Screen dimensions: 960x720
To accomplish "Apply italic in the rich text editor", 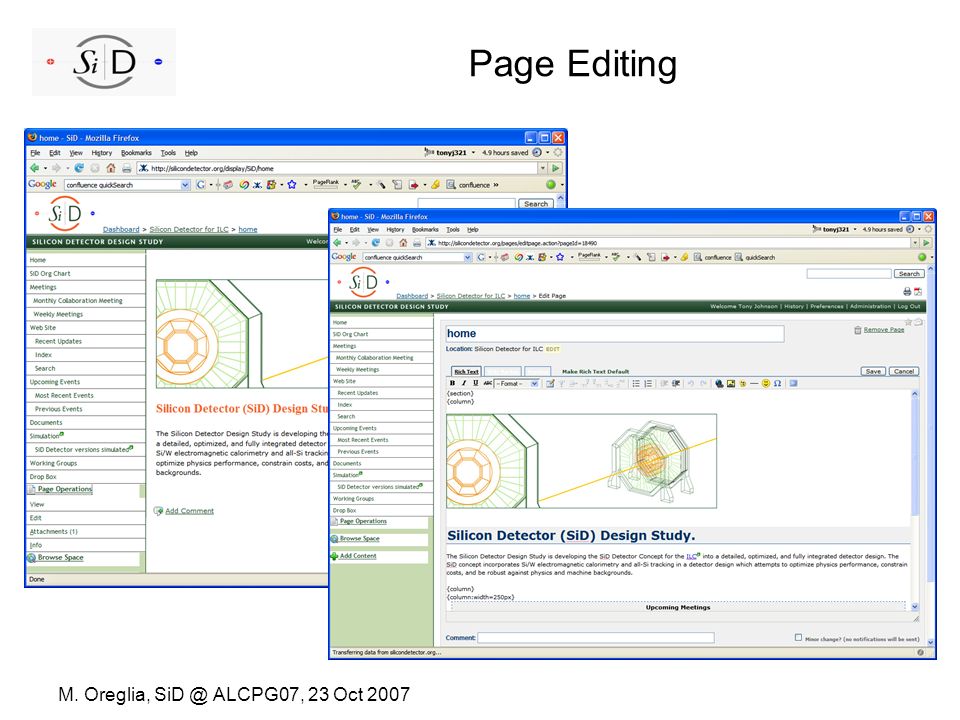I will click(464, 383).
